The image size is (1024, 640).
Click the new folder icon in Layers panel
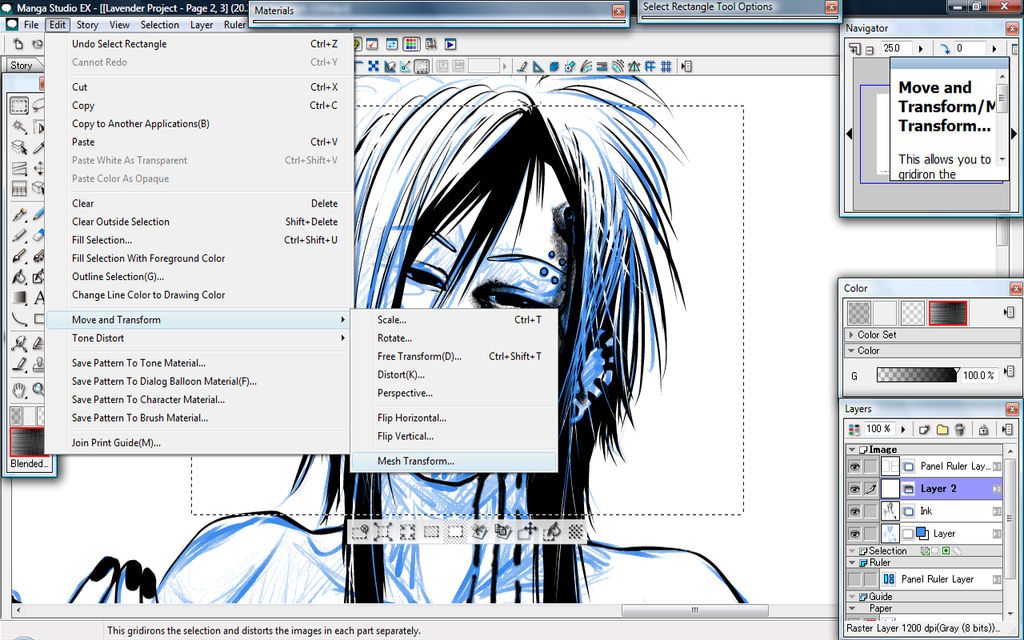942,429
